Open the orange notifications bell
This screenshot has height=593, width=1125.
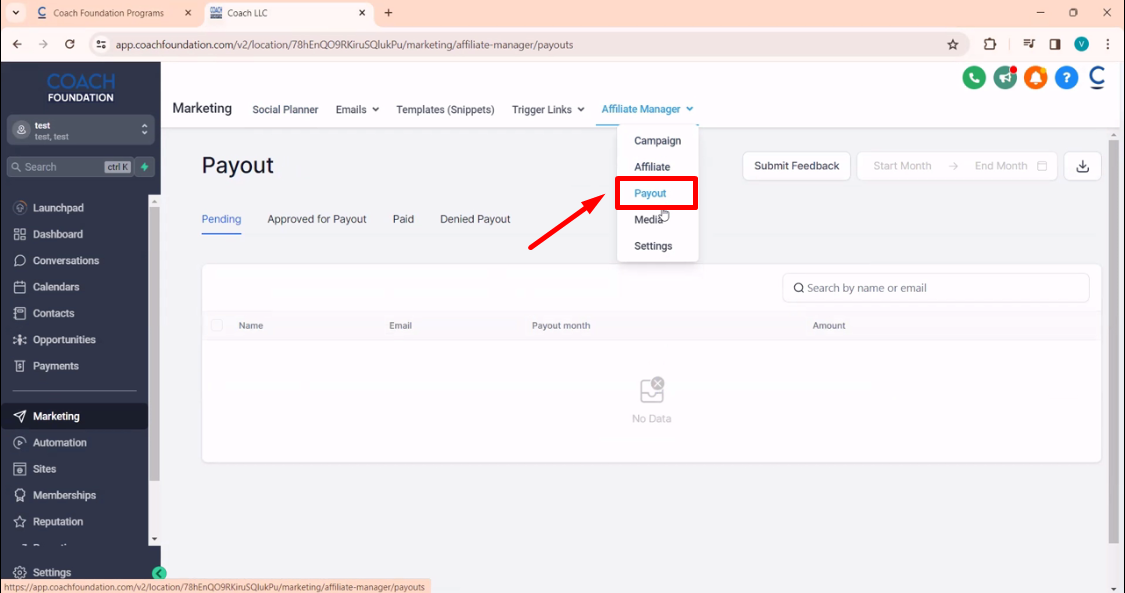[1035, 77]
